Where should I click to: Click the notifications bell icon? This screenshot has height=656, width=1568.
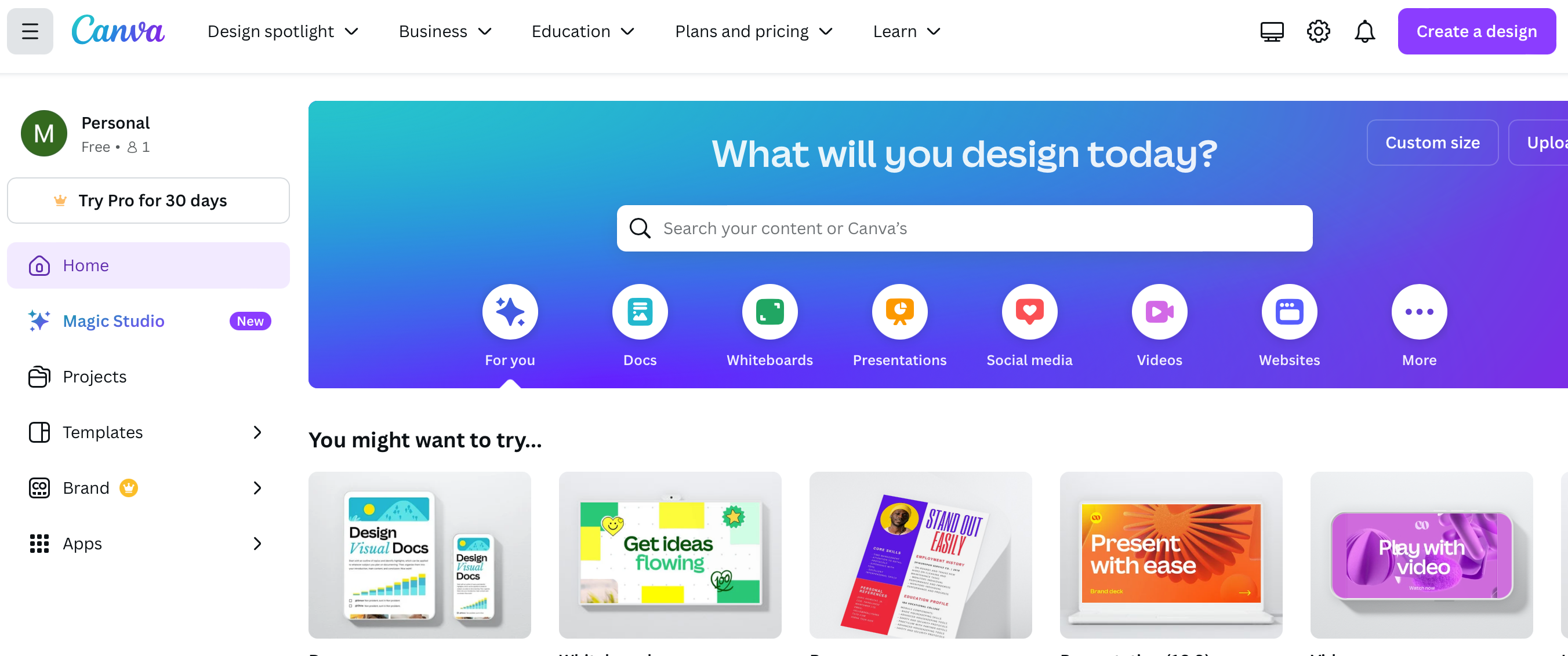point(1365,30)
